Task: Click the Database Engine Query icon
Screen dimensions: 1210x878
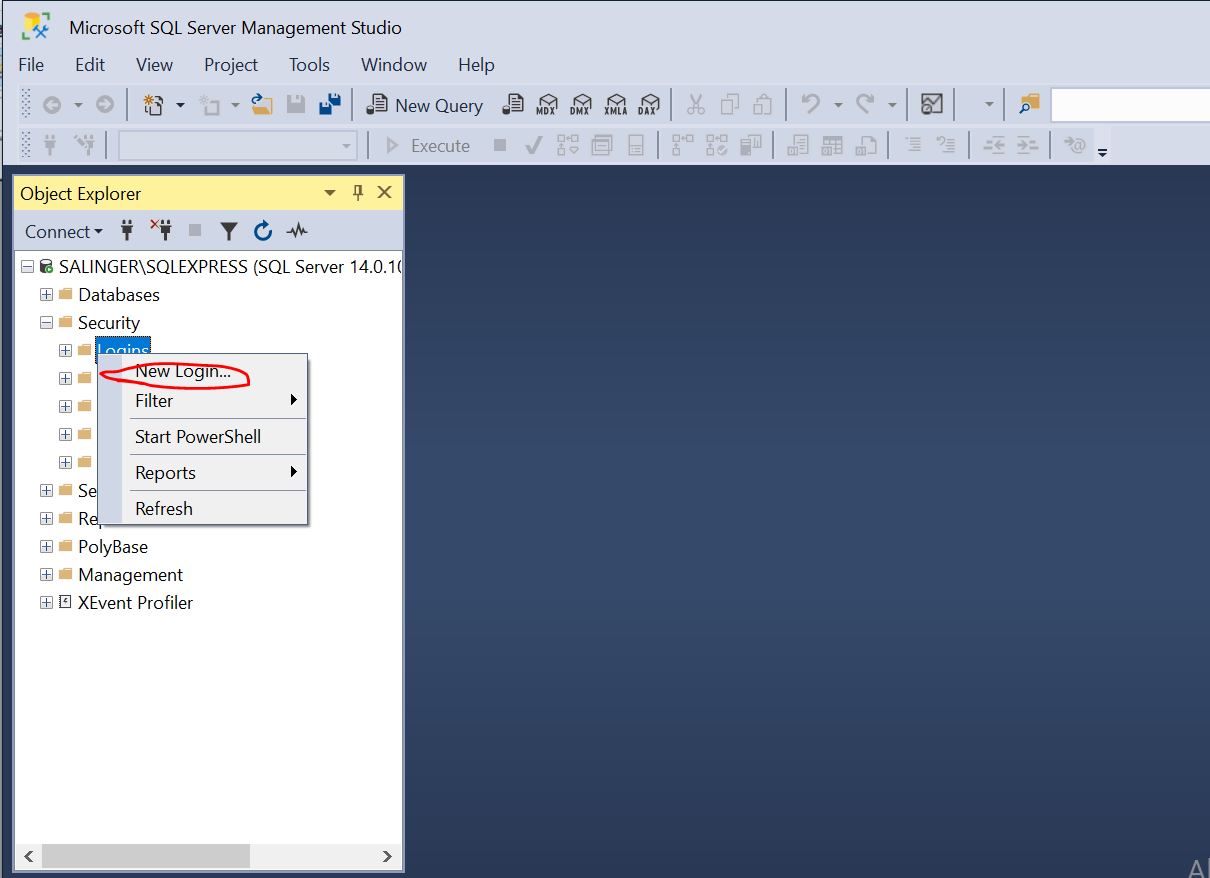Action: [513, 105]
